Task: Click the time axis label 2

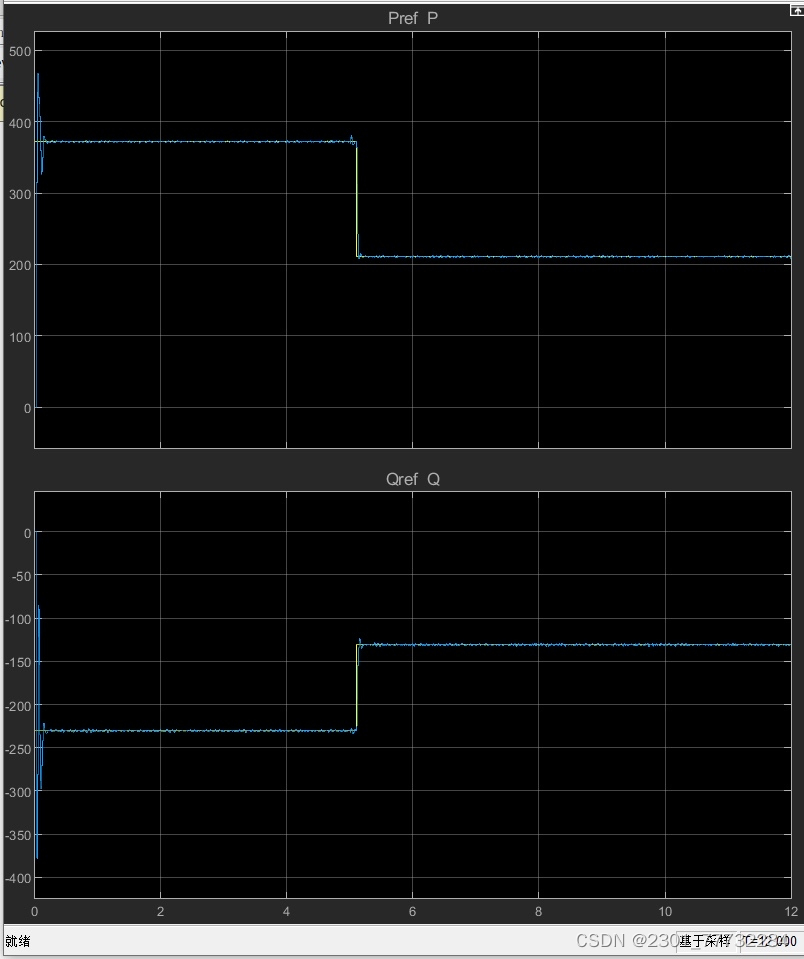Action: coord(160,911)
